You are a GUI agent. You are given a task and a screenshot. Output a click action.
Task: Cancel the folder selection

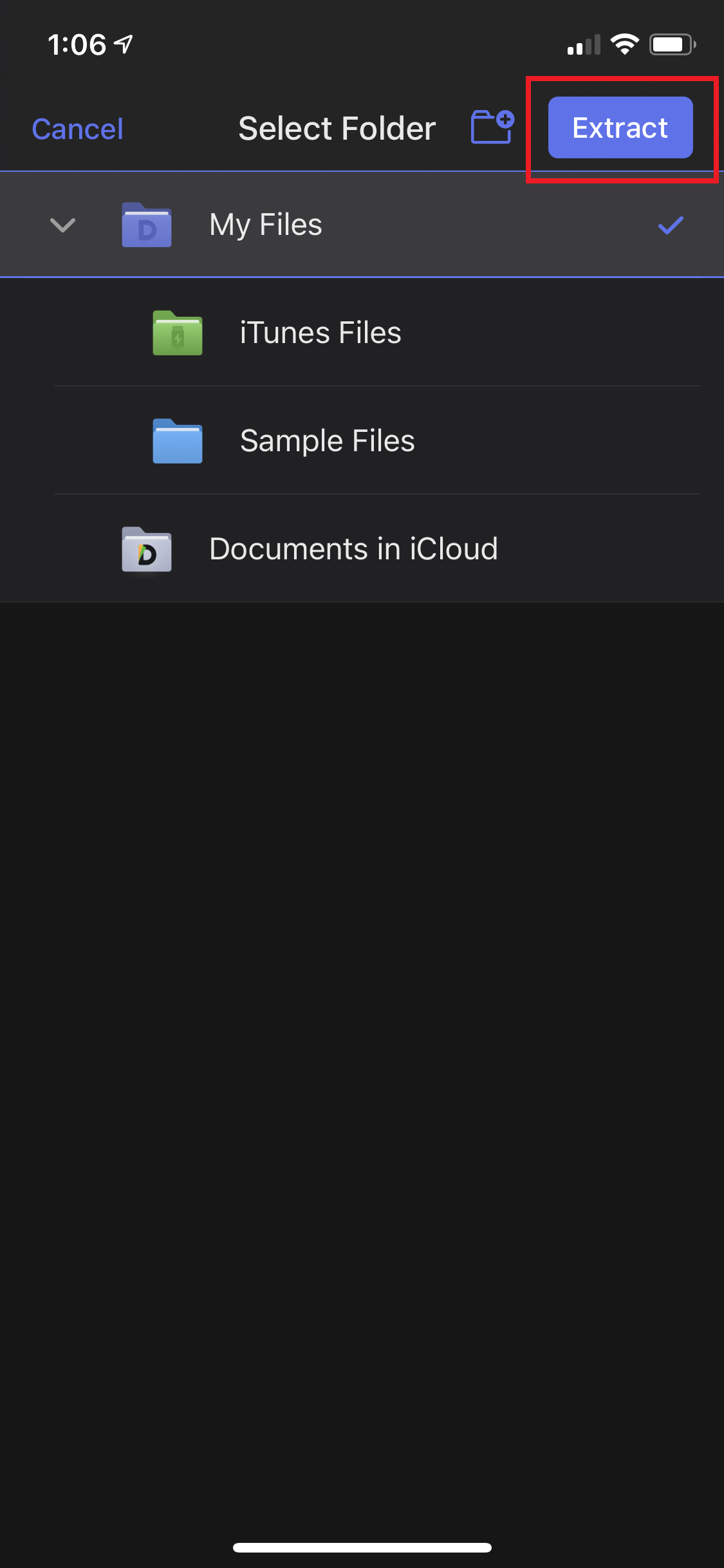(77, 129)
